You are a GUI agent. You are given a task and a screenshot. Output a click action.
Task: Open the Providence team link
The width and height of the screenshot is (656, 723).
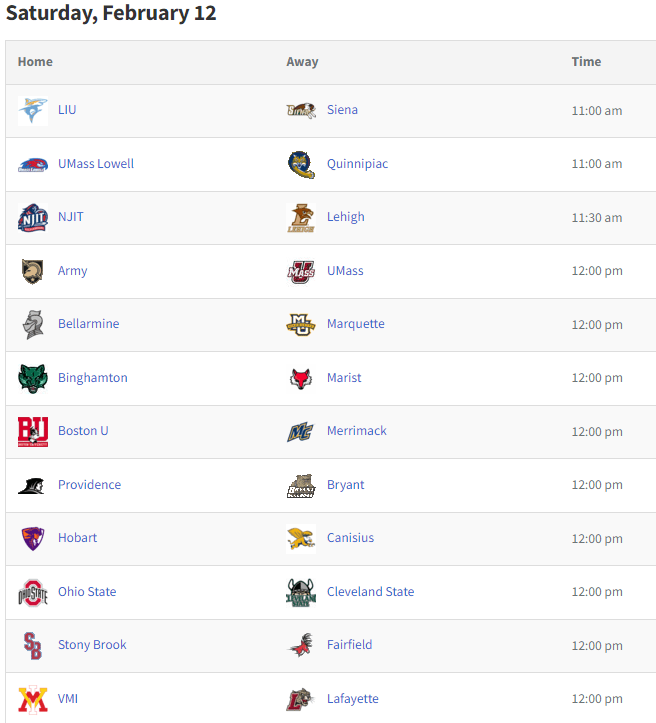pos(89,485)
